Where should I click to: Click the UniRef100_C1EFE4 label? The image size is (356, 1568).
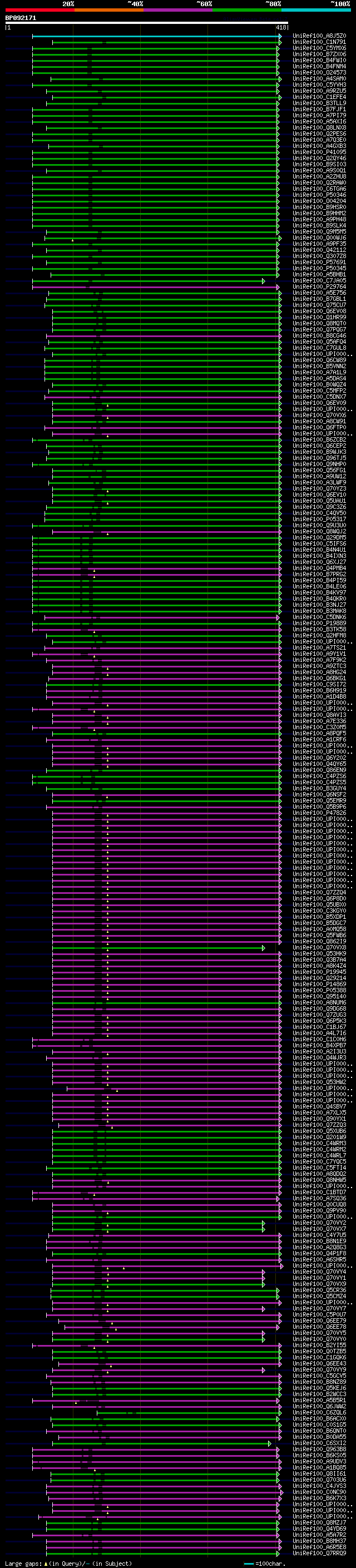[319, 97]
